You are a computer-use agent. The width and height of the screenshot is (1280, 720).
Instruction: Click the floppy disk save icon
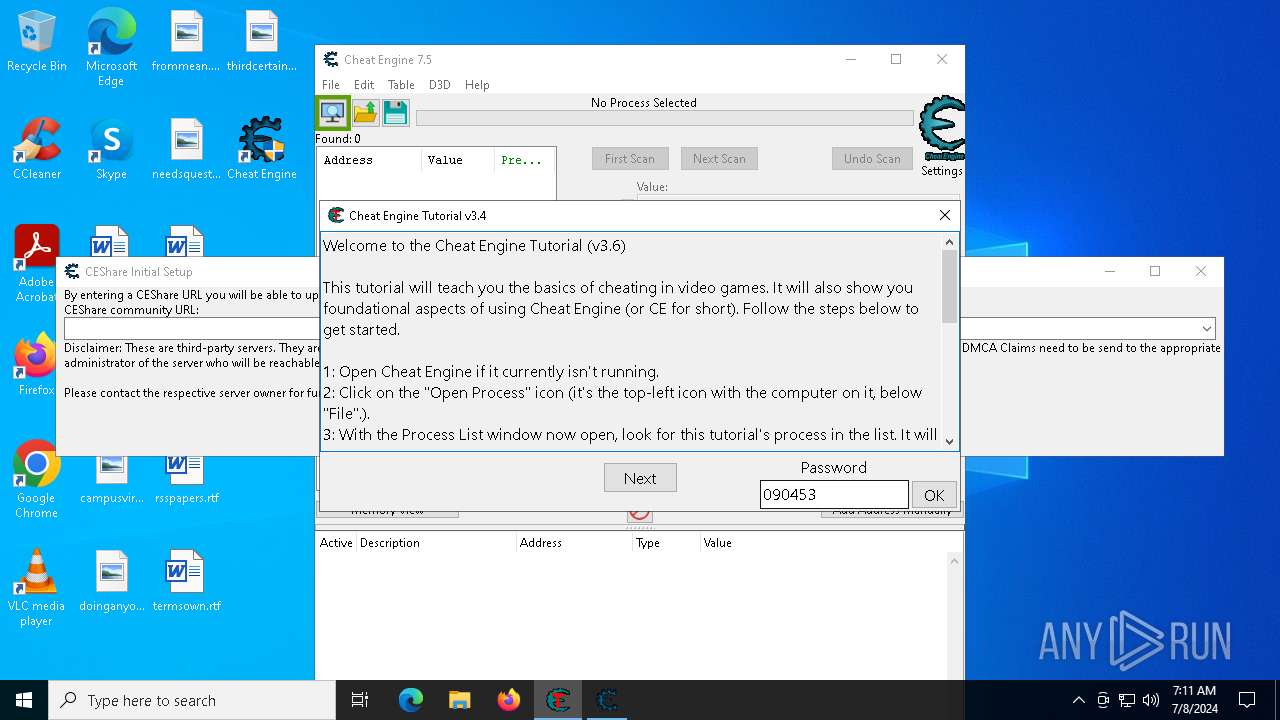(396, 113)
